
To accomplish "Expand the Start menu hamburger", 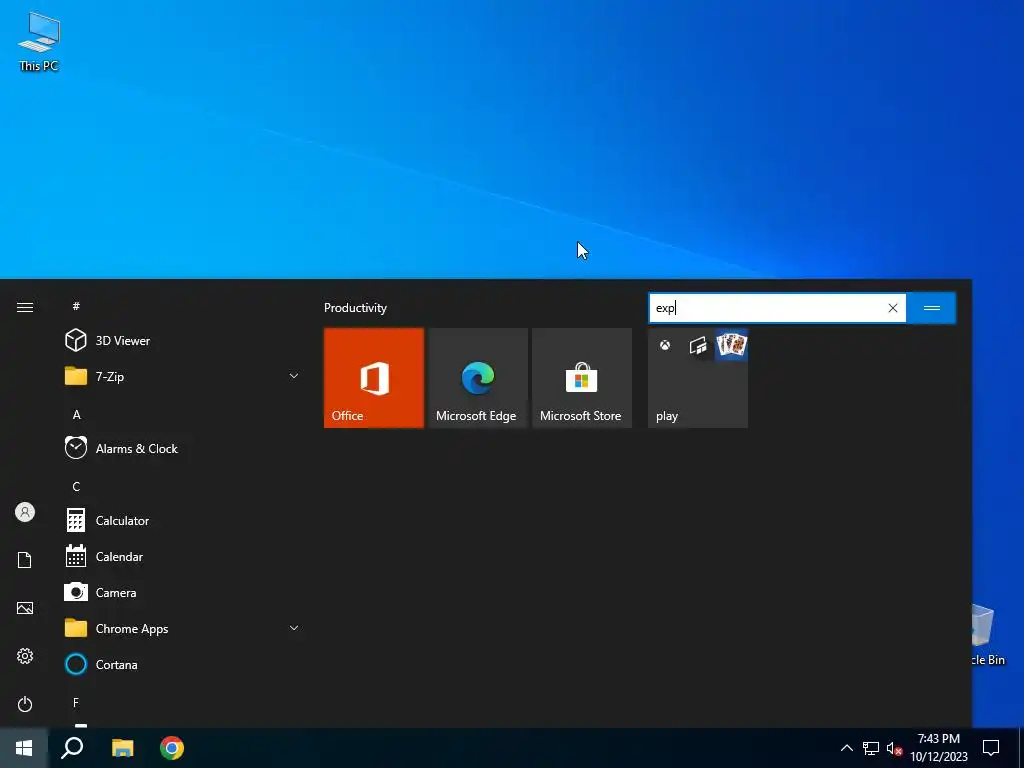I will 25,307.
